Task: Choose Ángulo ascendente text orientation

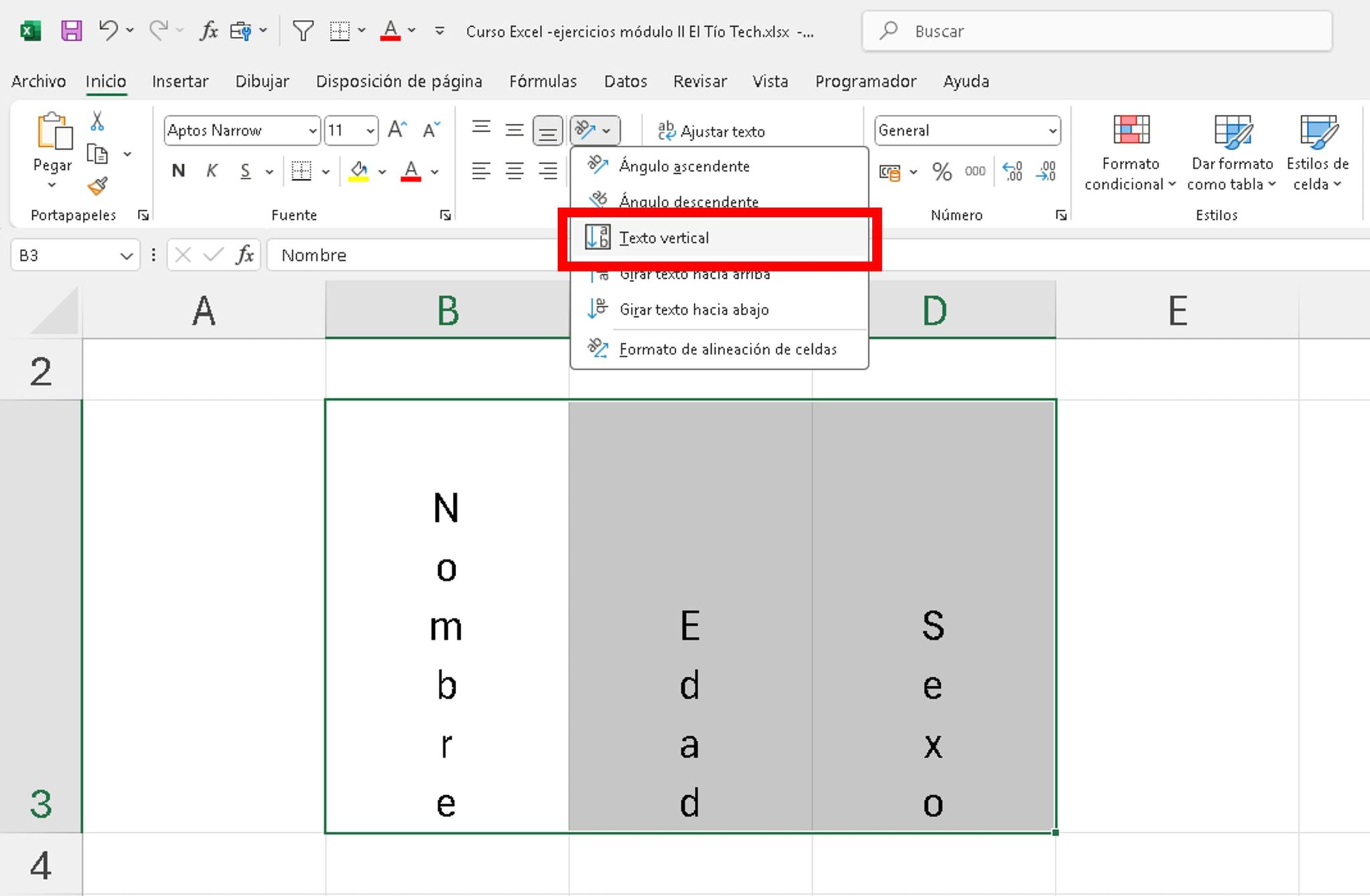Action: pyautogui.click(x=684, y=166)
